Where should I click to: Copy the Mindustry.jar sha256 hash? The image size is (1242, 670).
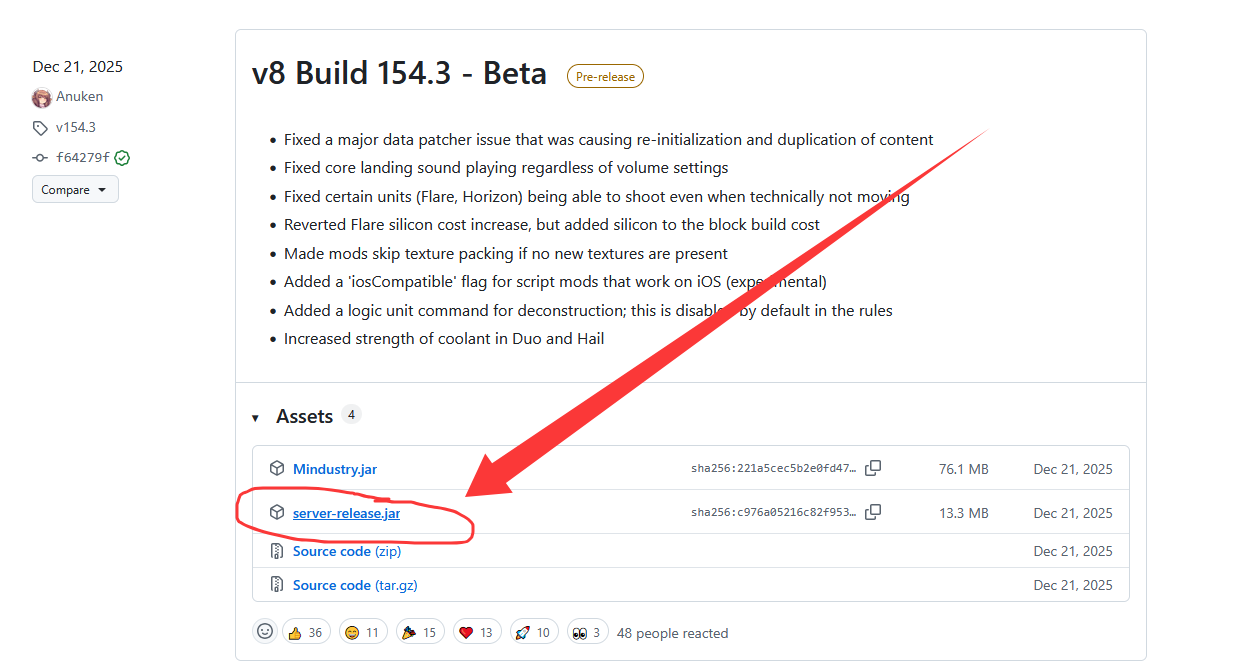[873, 468]
